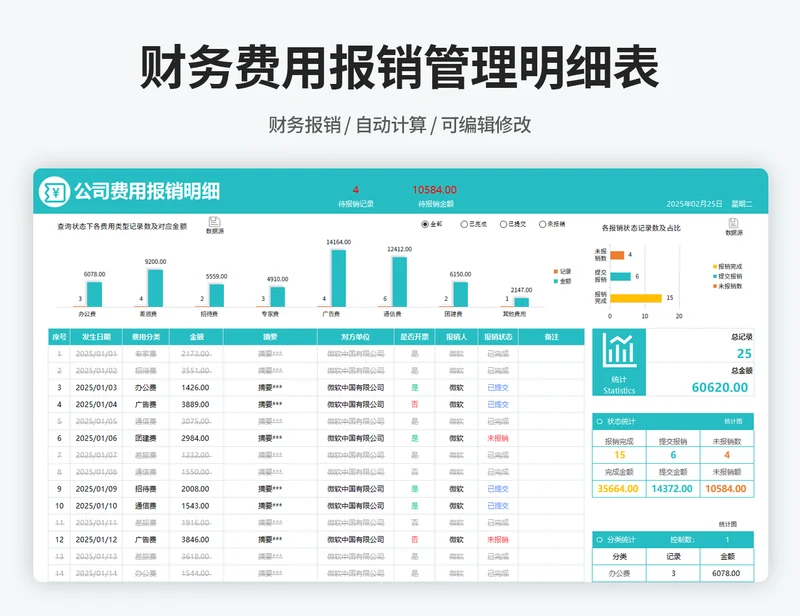Click circle bullet in 分类统计 header

599,539
